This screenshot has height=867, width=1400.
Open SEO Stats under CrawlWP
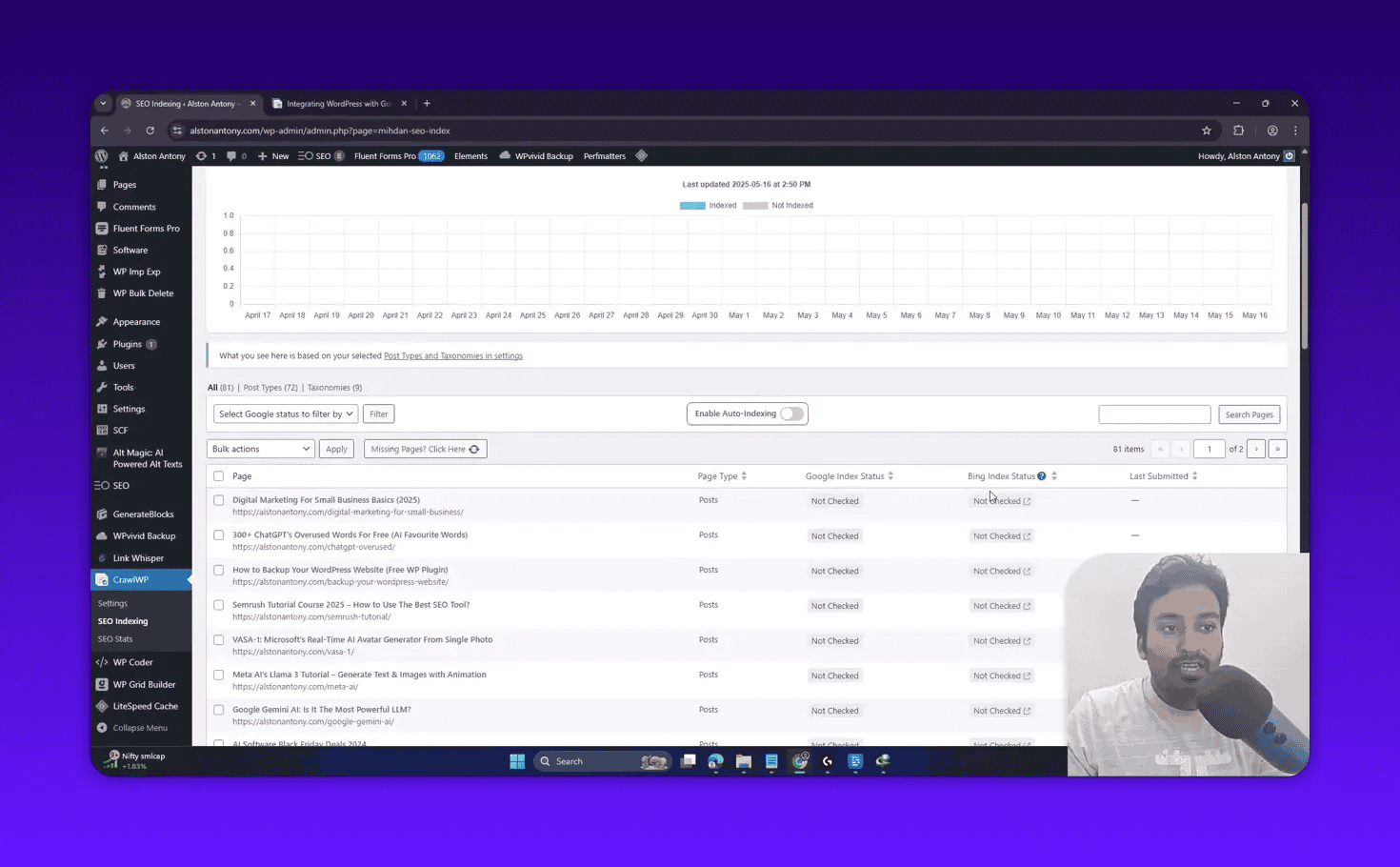coord(113,638)
